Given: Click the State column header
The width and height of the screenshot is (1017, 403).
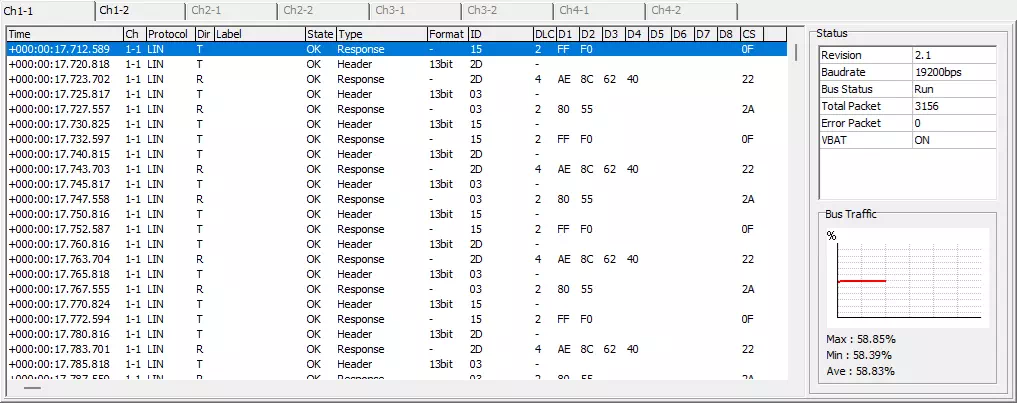Looking at the screenshot, I should coord(320,34).
